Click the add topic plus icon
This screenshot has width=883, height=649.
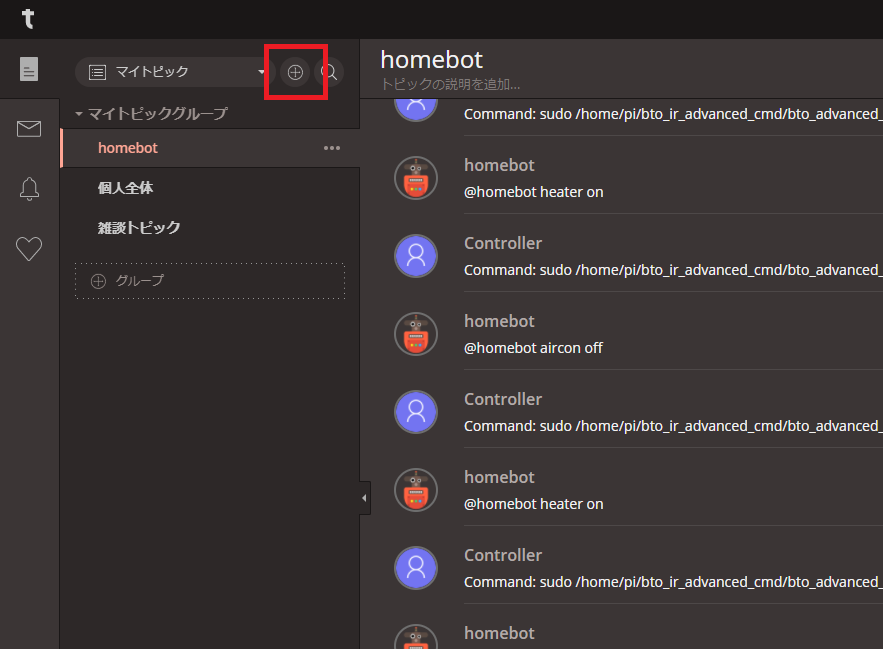[x=295, y=72]
